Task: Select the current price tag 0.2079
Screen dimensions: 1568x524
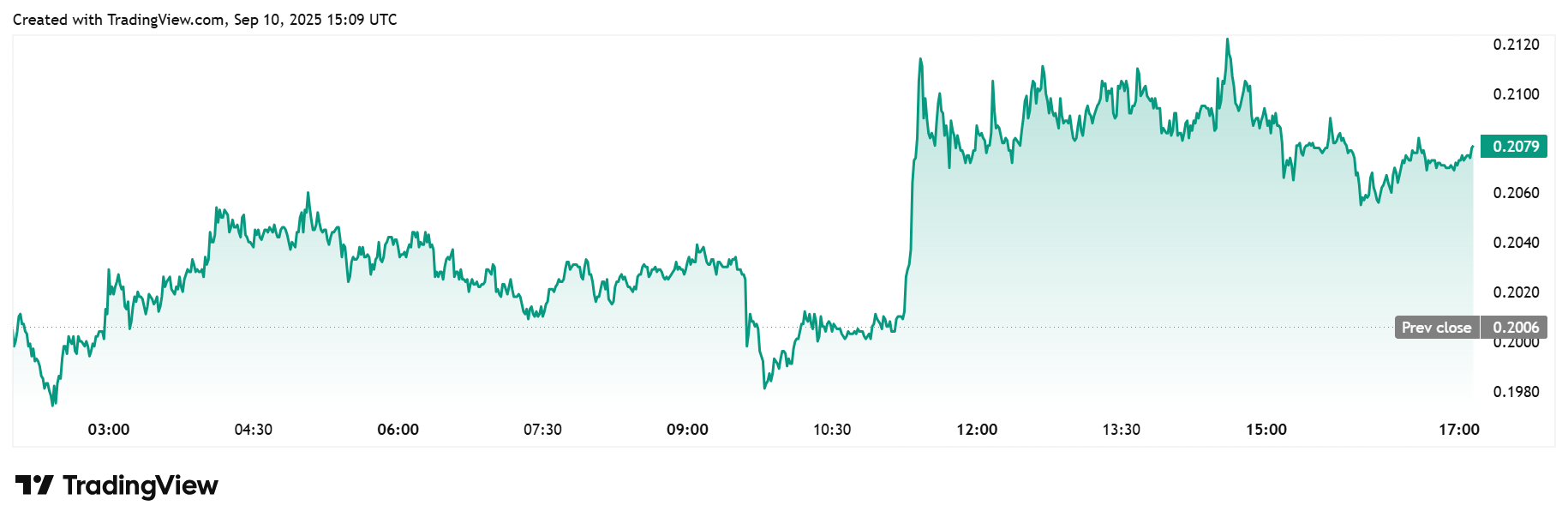Action: 1515,147
